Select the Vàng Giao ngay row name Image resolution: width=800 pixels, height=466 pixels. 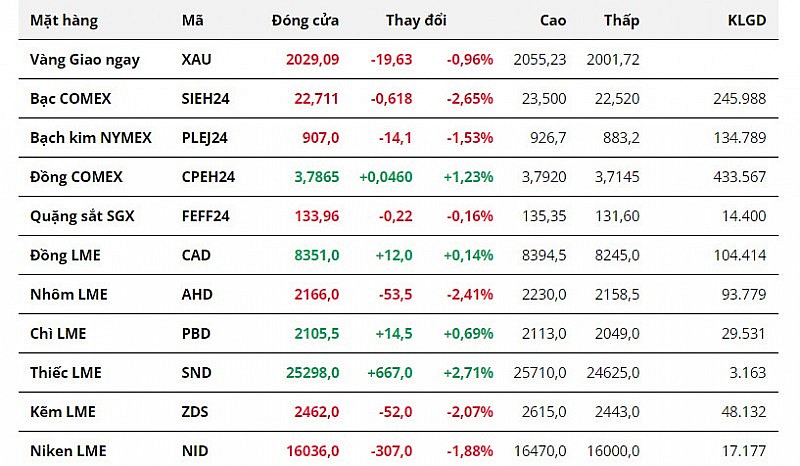85,59
